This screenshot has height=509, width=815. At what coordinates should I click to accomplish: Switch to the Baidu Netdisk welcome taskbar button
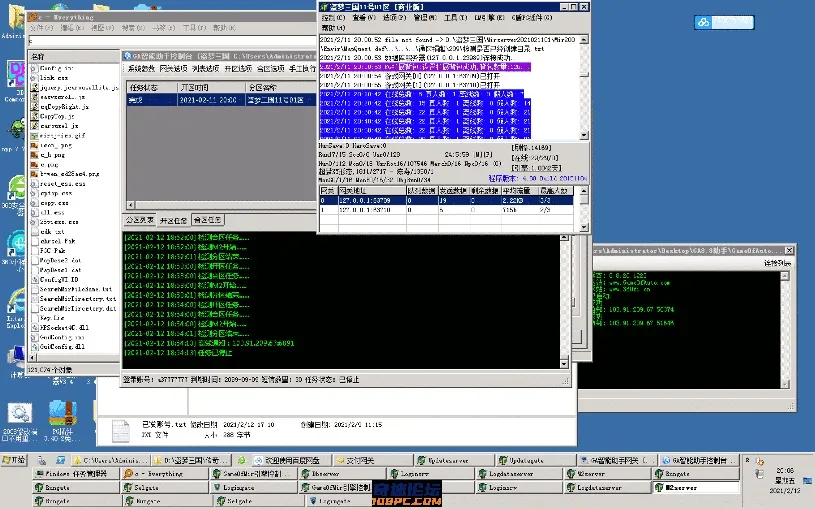point(292,460)
